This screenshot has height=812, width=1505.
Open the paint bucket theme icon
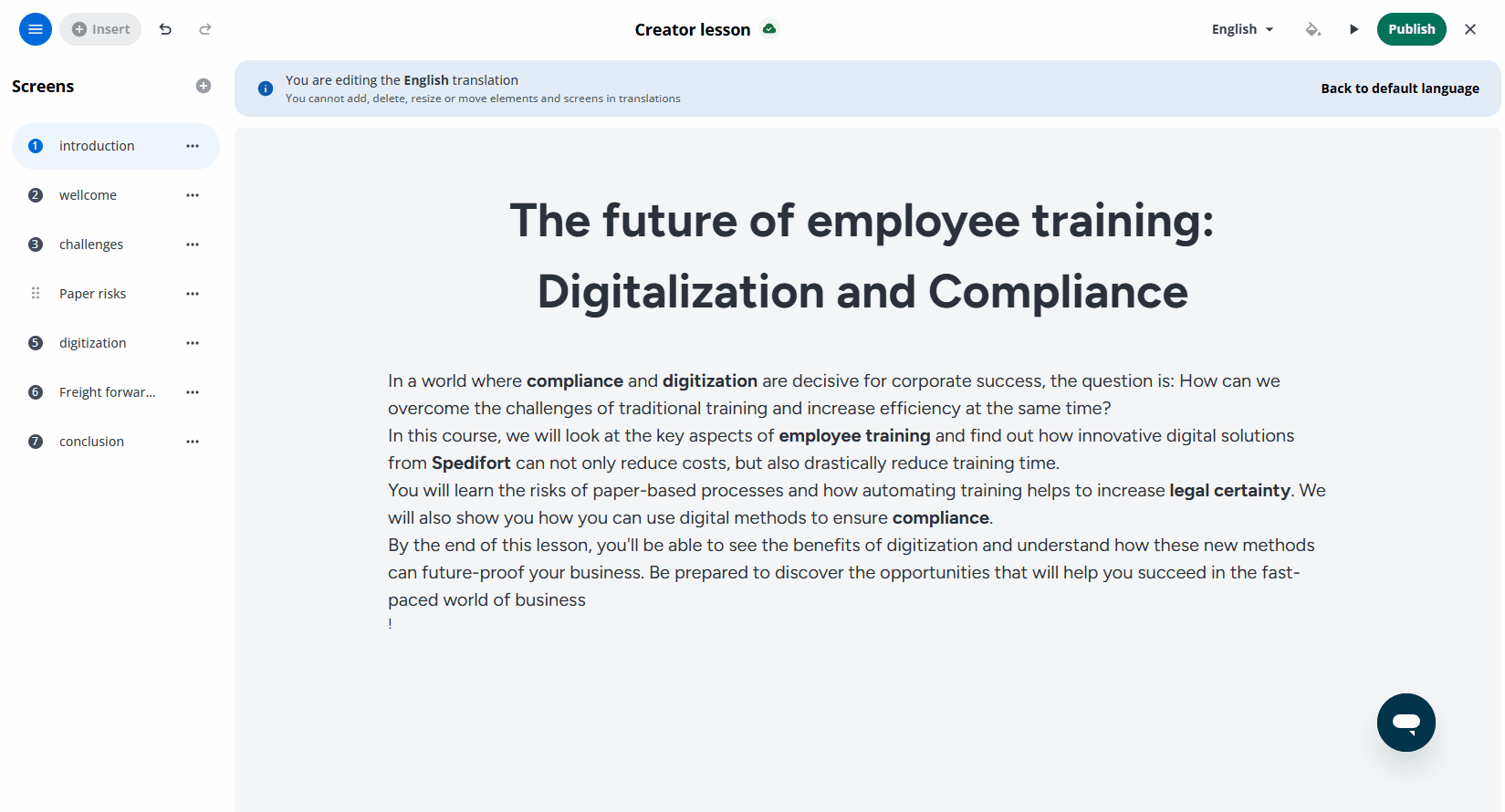point(1312,29)
